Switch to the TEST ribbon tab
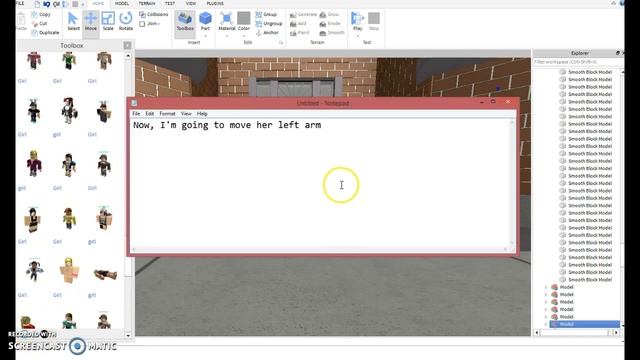 click(x=170, y=3)
